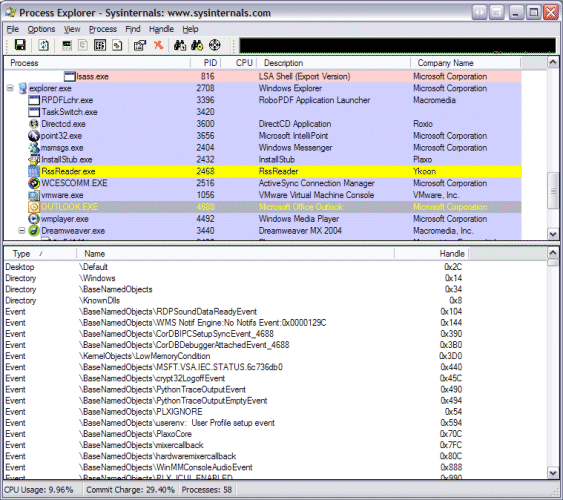Image resolution: width=563 pixels, height=500 pixels.
Task: Open the Handle menu
Action: pos(161,29)
